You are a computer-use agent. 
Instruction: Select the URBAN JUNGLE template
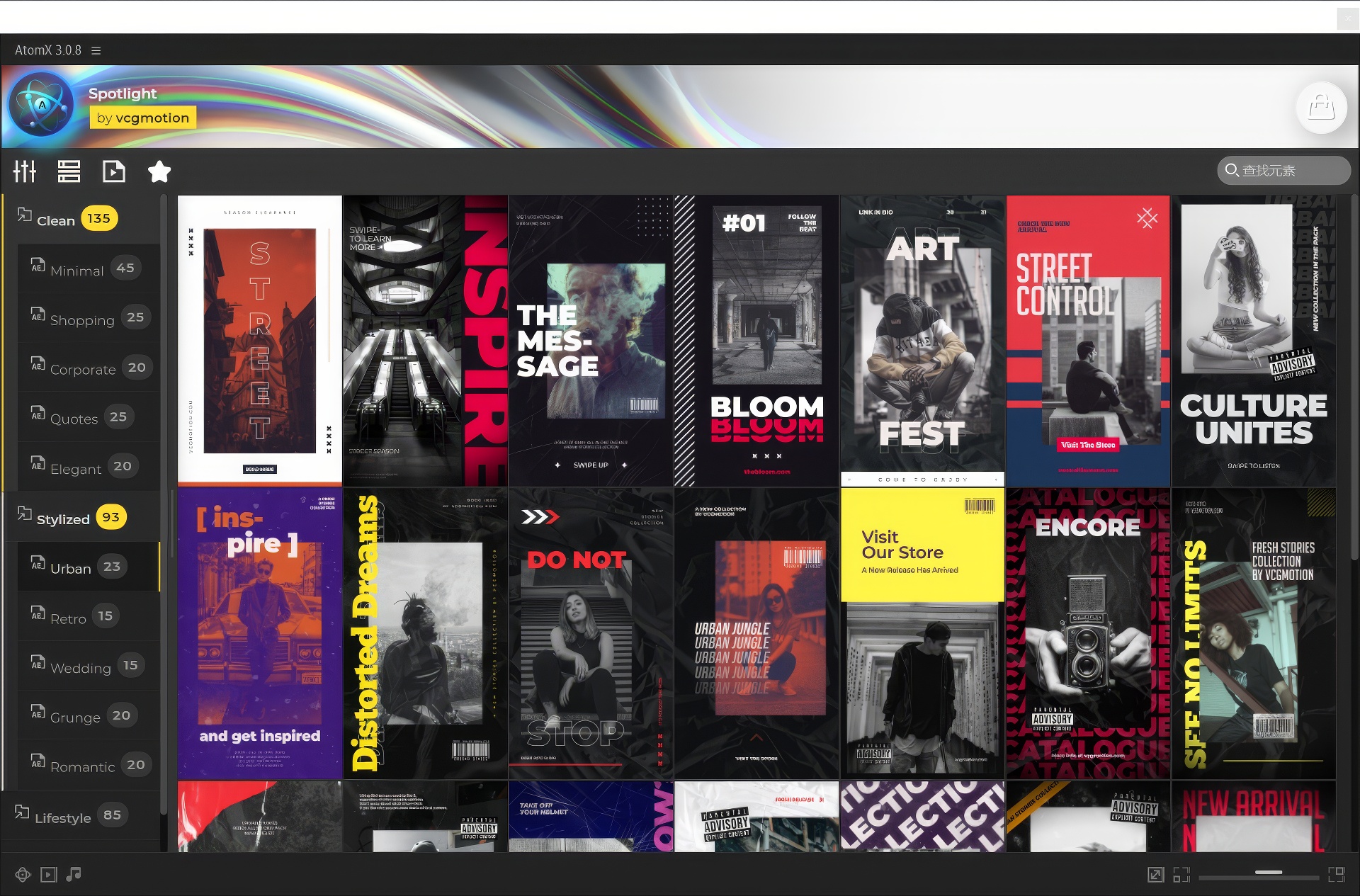coord(756,634)
